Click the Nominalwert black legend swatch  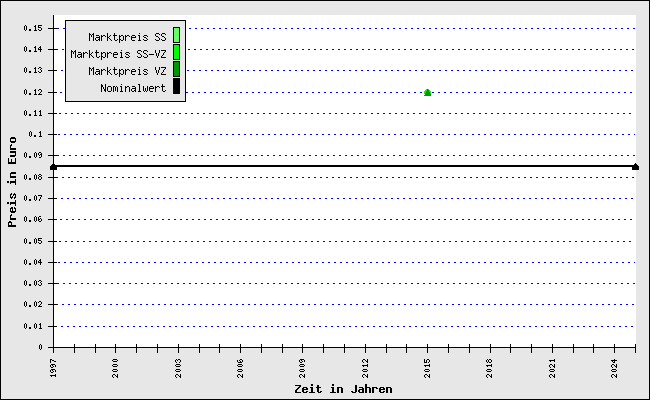[177, 86]
